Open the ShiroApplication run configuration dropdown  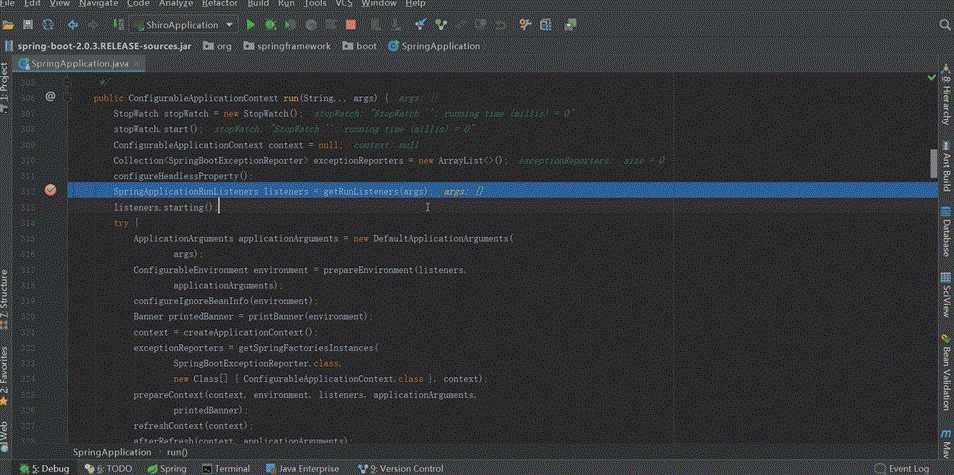point(183,25)
